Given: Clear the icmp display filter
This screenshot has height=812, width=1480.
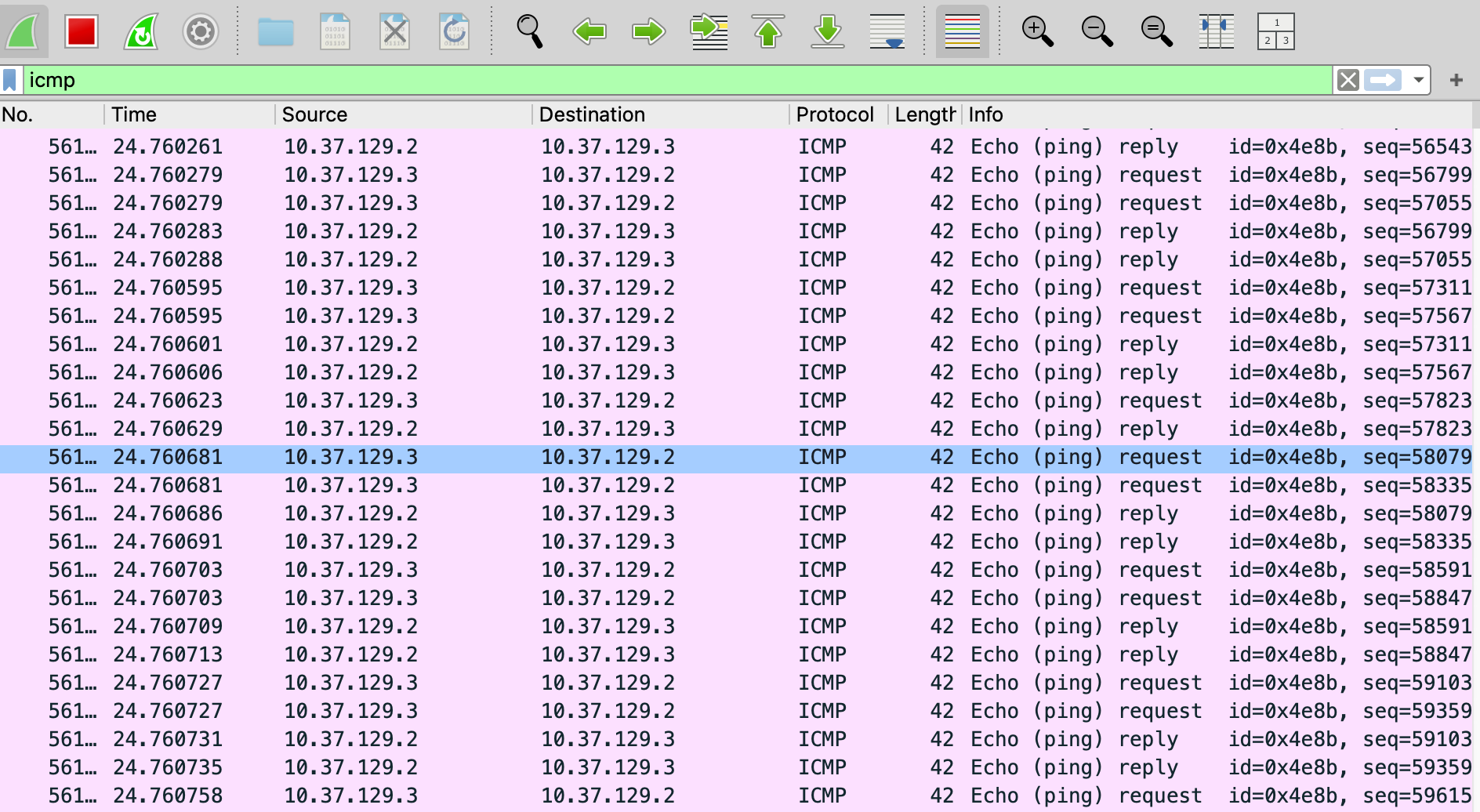Looking at the screenshot, I should tap(1348, 80).
